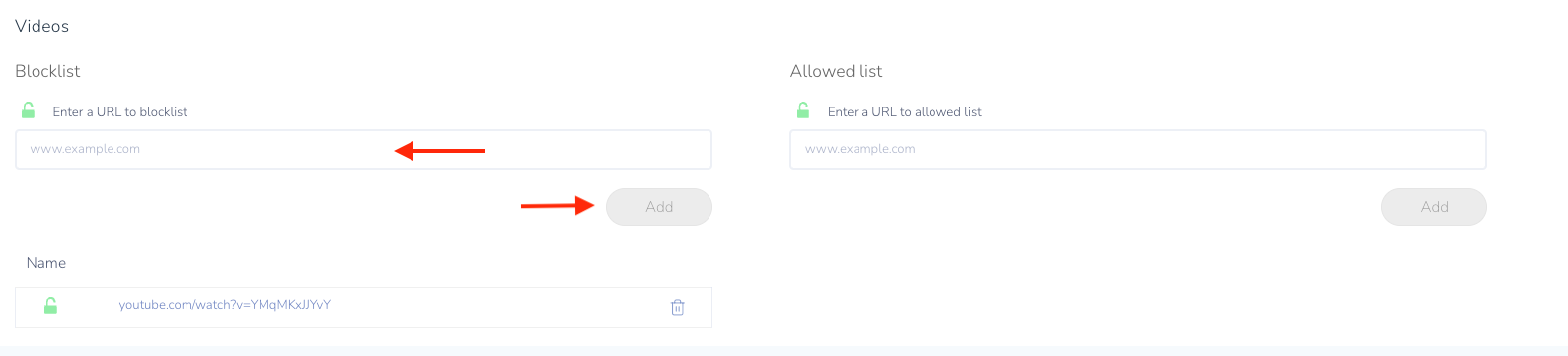Focus the blocklist URL input field

[363, 149]
